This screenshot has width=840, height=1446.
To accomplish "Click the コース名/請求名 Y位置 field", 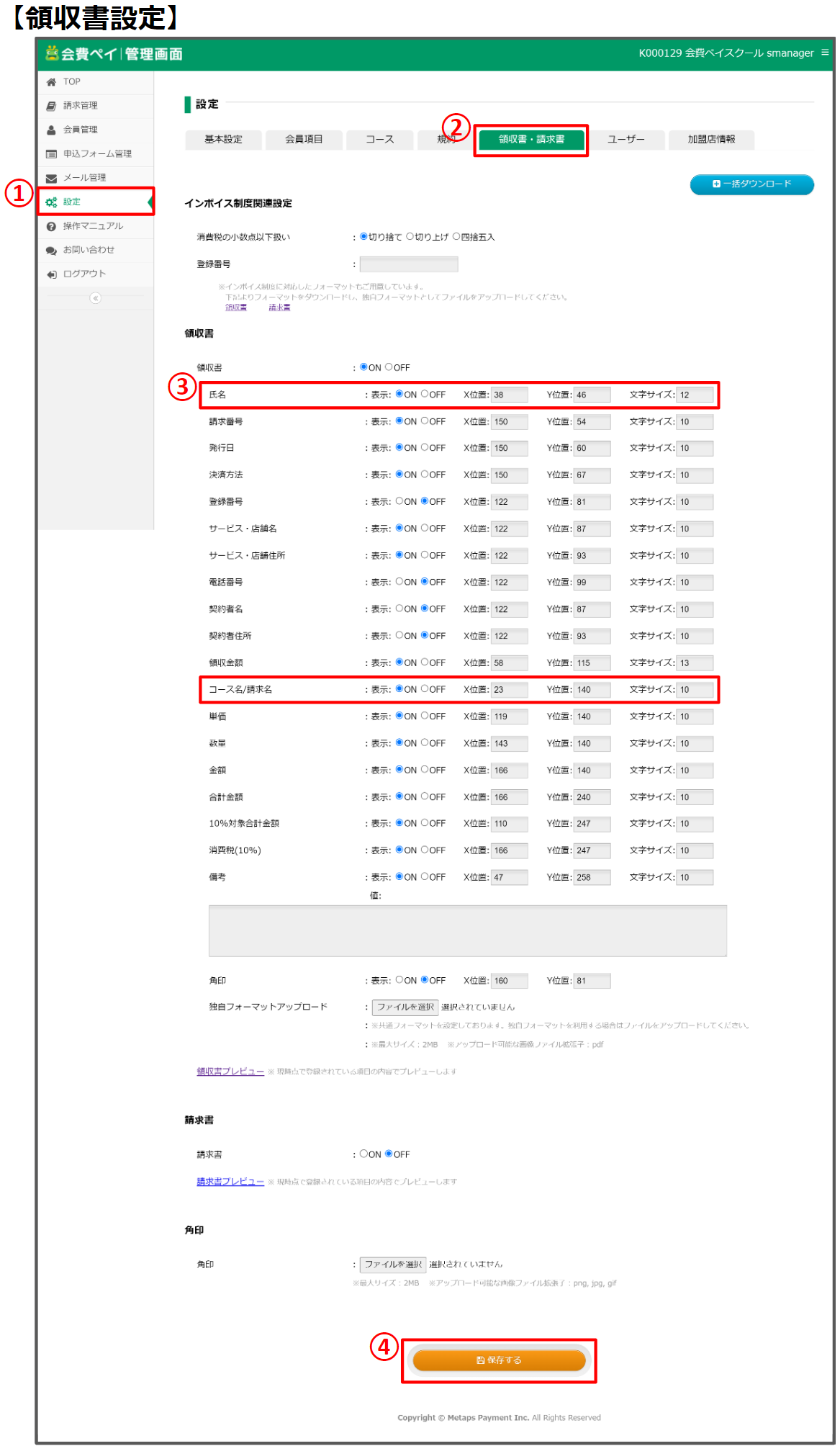I will point(592,689).
